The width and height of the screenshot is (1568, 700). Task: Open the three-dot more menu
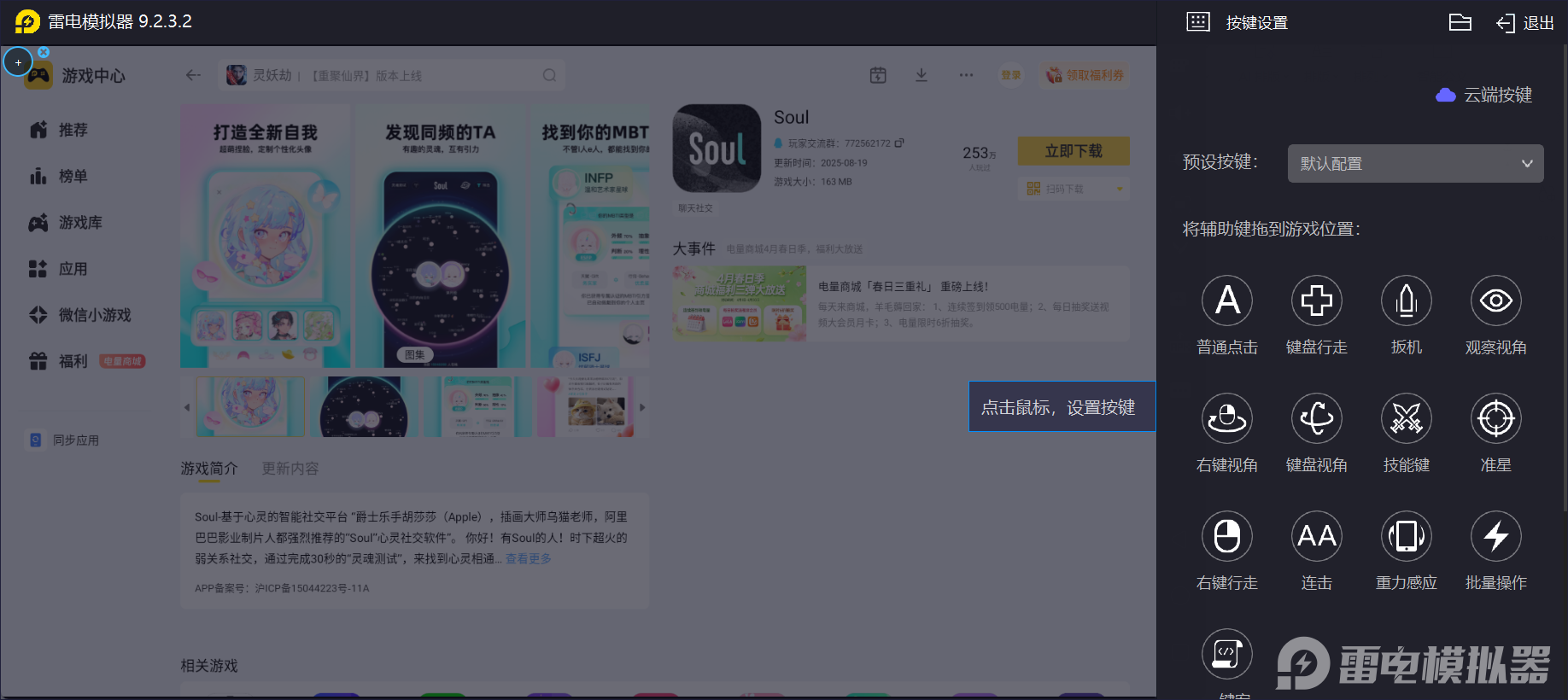[966, 75]
